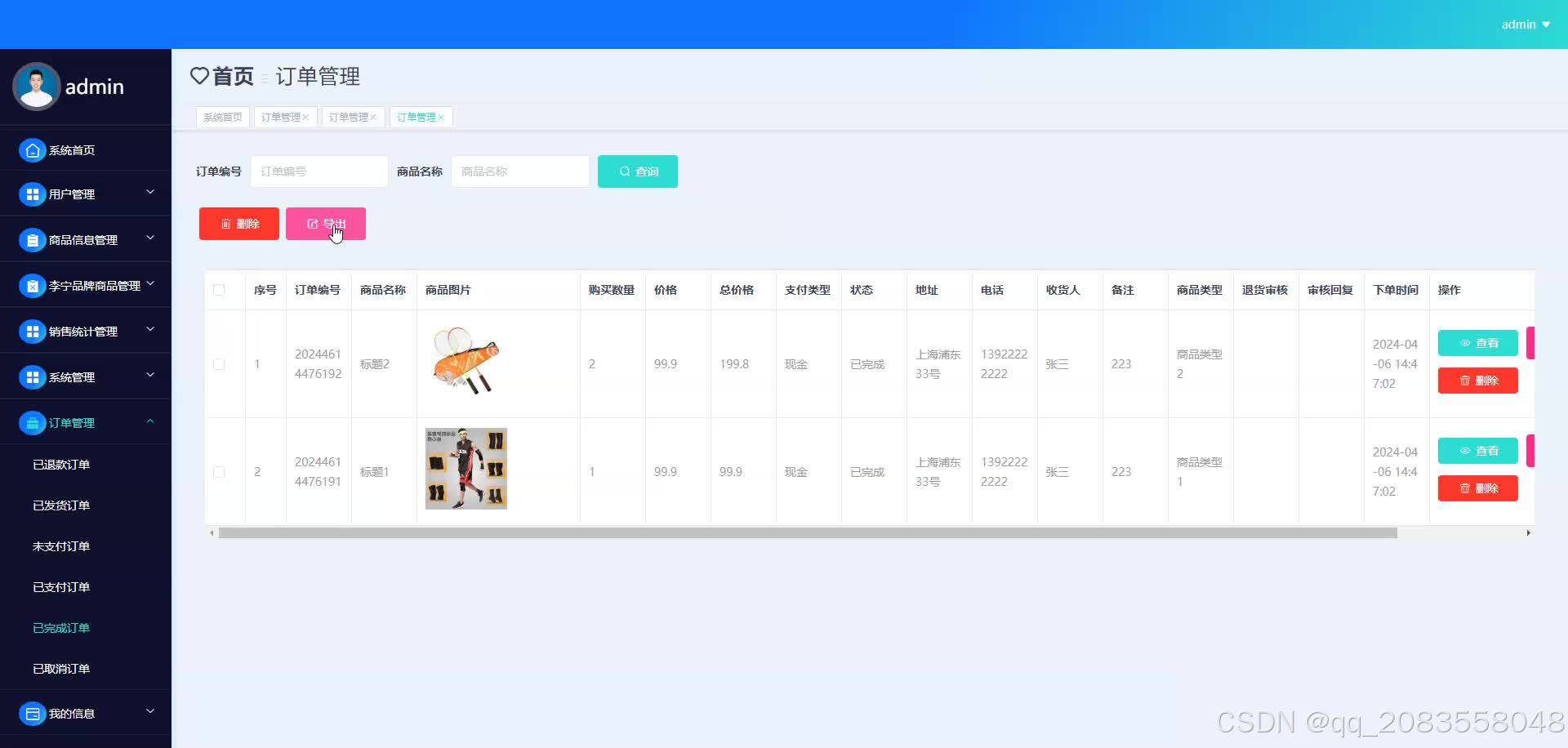Click the pink 导出 export button
This screenshot has height=748, width=1568.
coord(326,224)
